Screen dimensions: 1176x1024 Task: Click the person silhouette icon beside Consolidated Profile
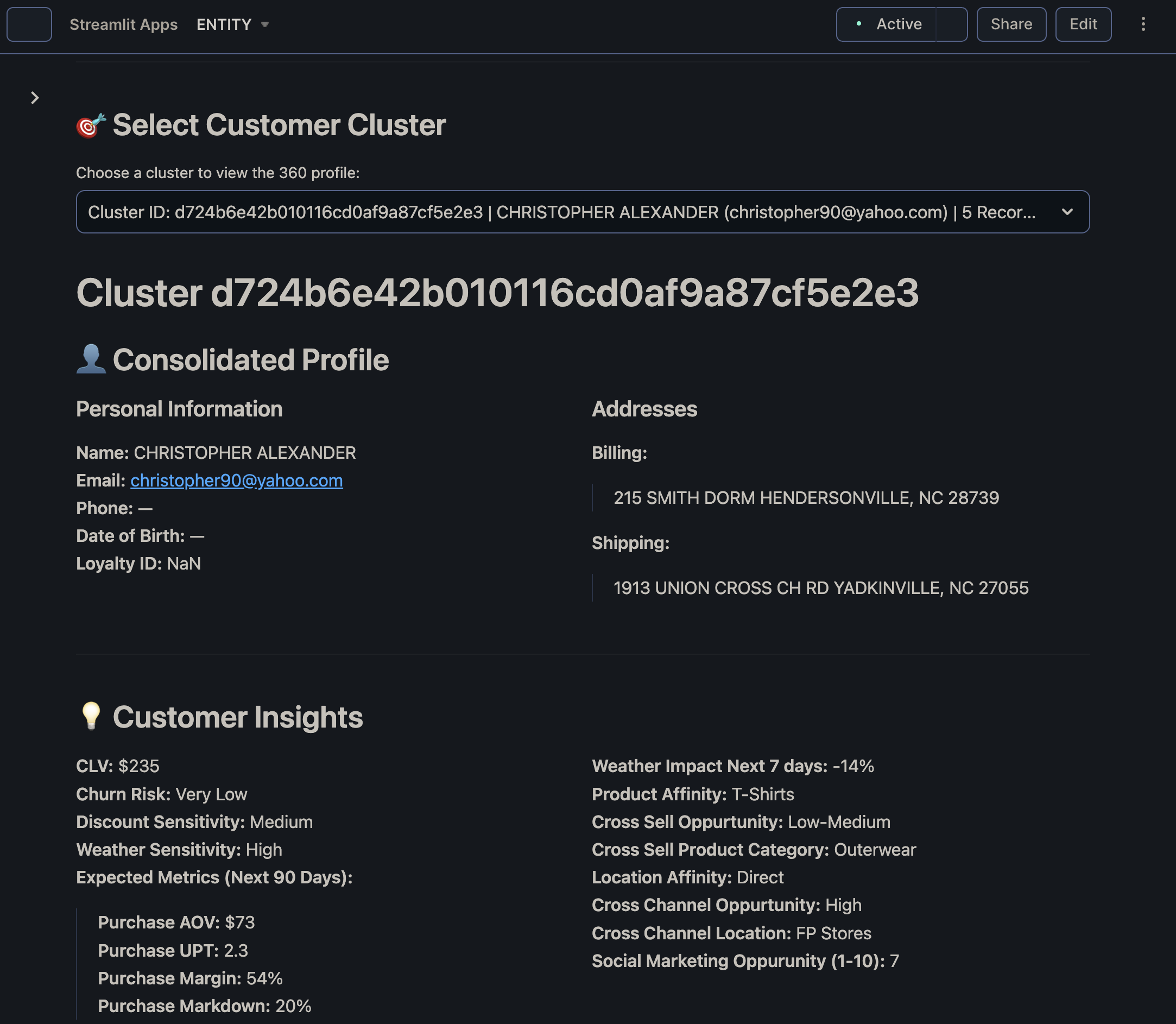pos(91,359)
